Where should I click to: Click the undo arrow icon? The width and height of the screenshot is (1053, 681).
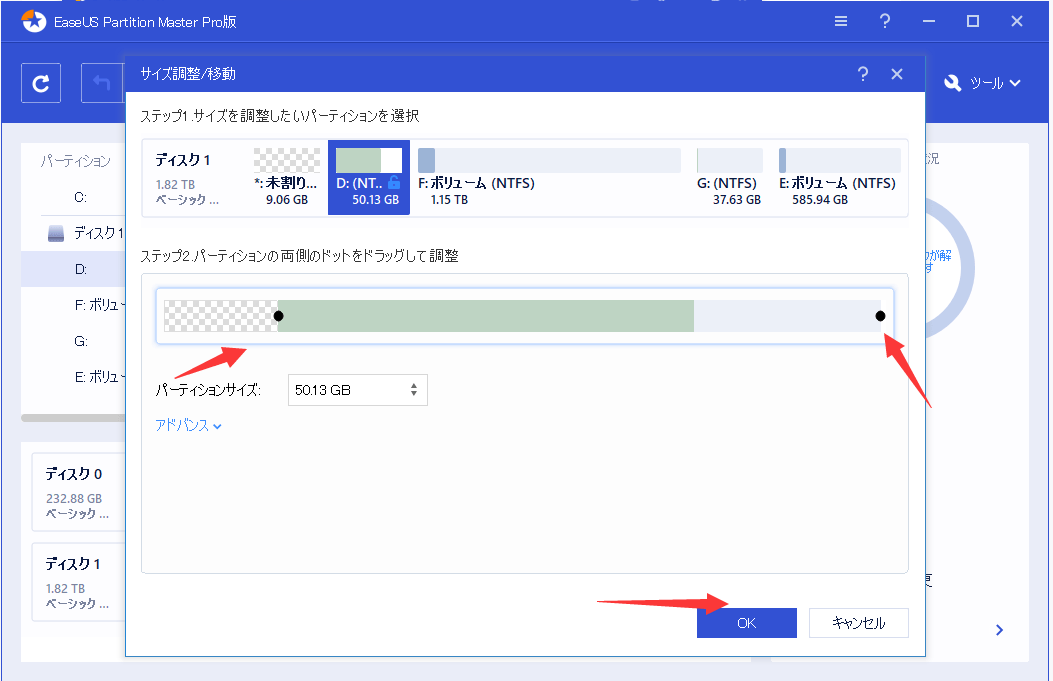104,82
